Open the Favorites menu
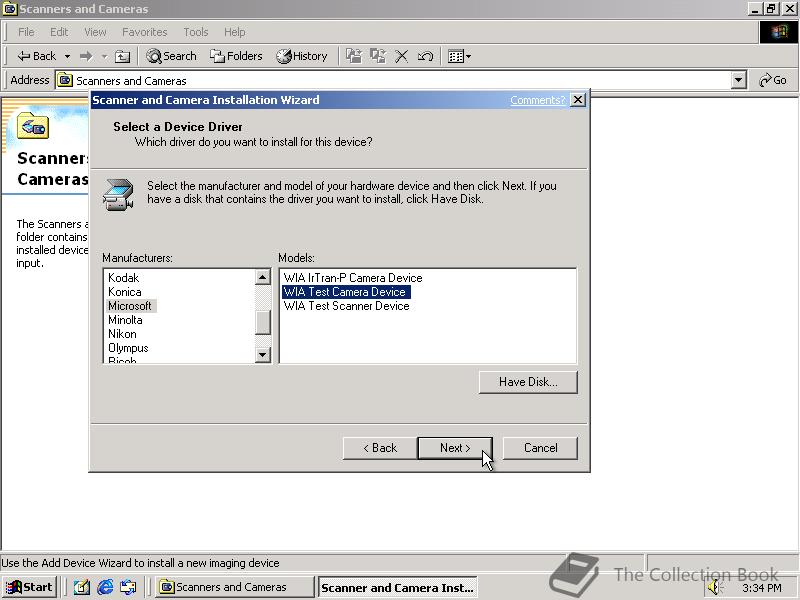800x600 pixels. point(144,32)
